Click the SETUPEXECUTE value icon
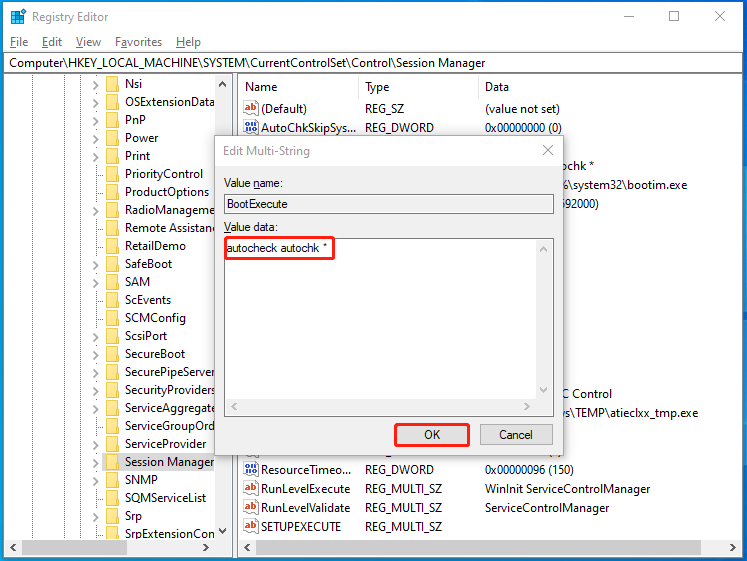The image size is (747, 561). pos(251,526)
